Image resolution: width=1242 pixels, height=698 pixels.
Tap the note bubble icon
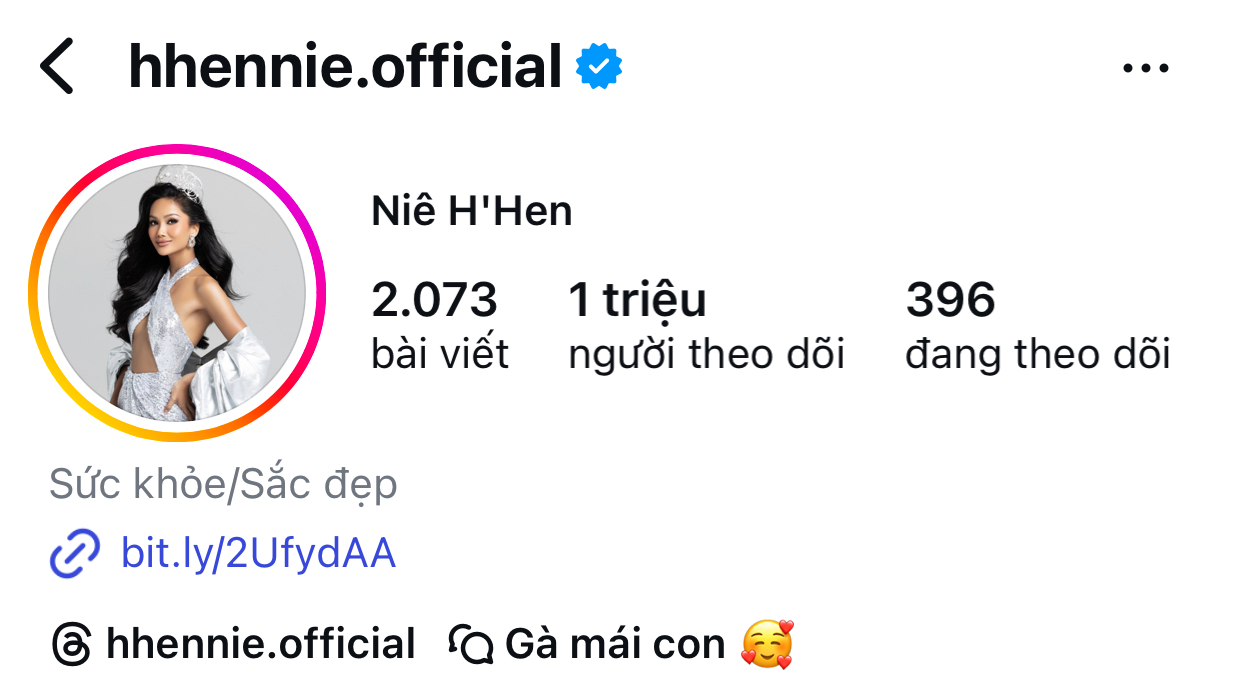point(469,644)
